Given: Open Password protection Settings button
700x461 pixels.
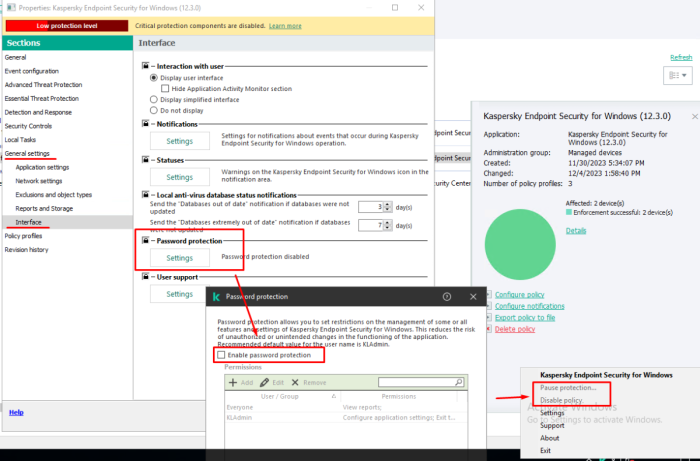Looking at the screenshot, I should point(179,258).
